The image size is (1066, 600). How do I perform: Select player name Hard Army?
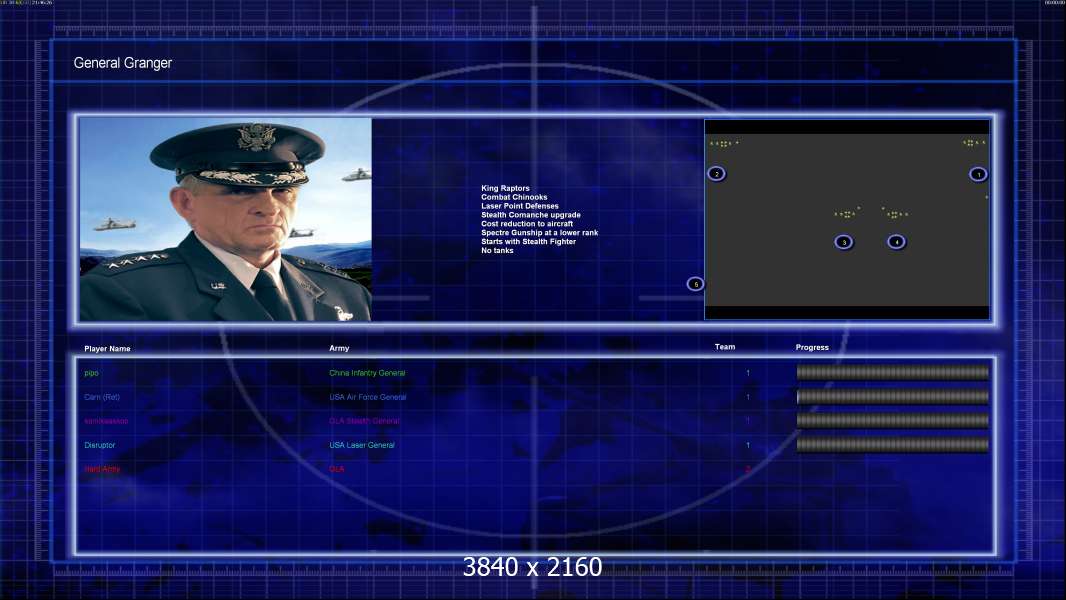(x=102, y=469)
